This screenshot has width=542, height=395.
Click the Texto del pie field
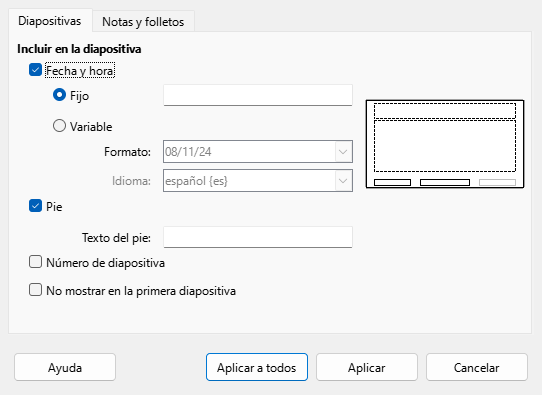tap(258, 237)
